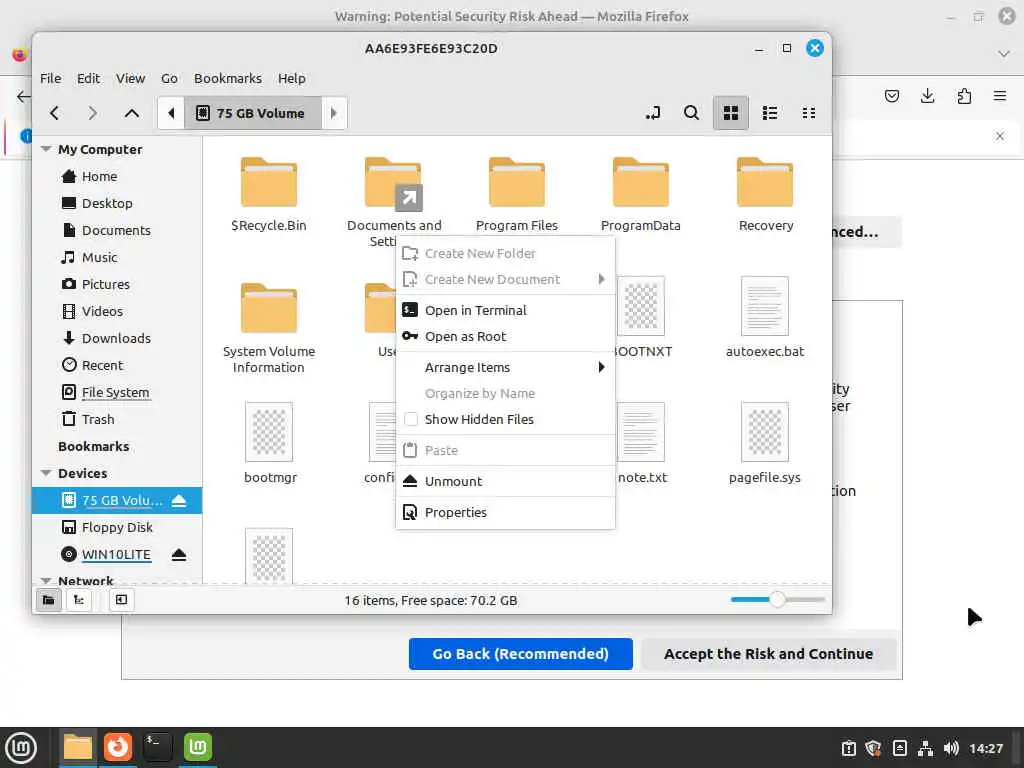Choose Properties from context menu
The width and height of the screenshot is (1024, 768).
pyautogui.click(x=505, y=512)
